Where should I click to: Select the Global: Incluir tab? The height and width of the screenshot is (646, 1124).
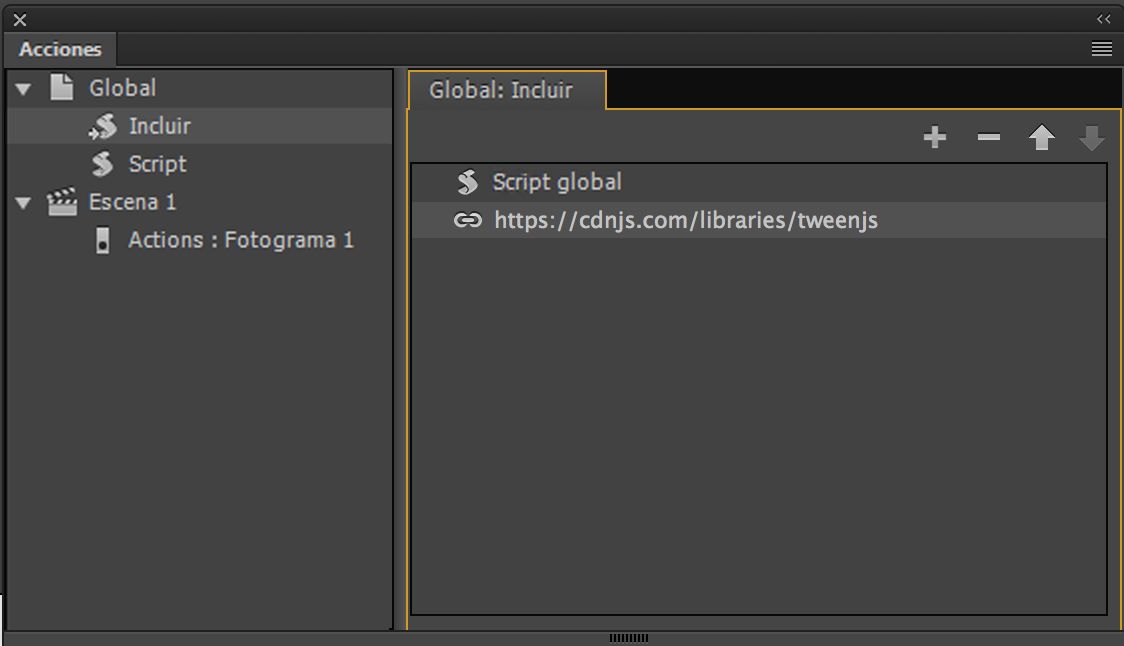point(507,90)
